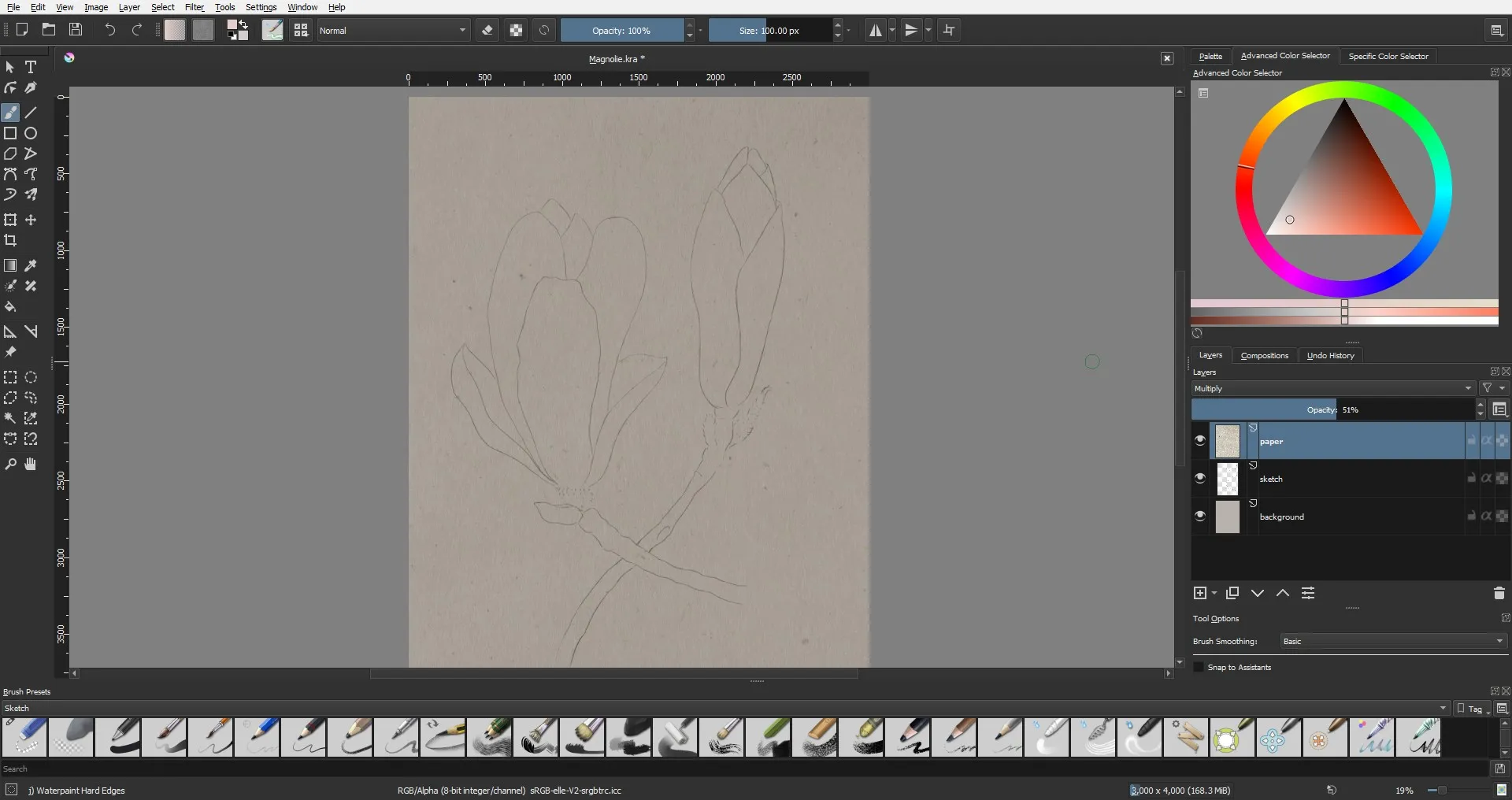
Task: Click the Undo arrow icon
Action: tap(110, 31)
